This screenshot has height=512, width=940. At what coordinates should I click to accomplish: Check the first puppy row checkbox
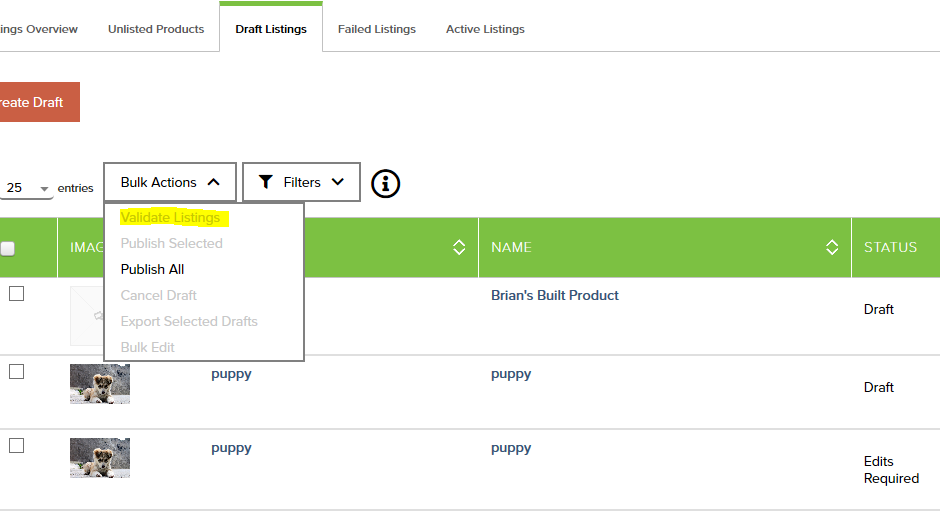pos(17,372)
